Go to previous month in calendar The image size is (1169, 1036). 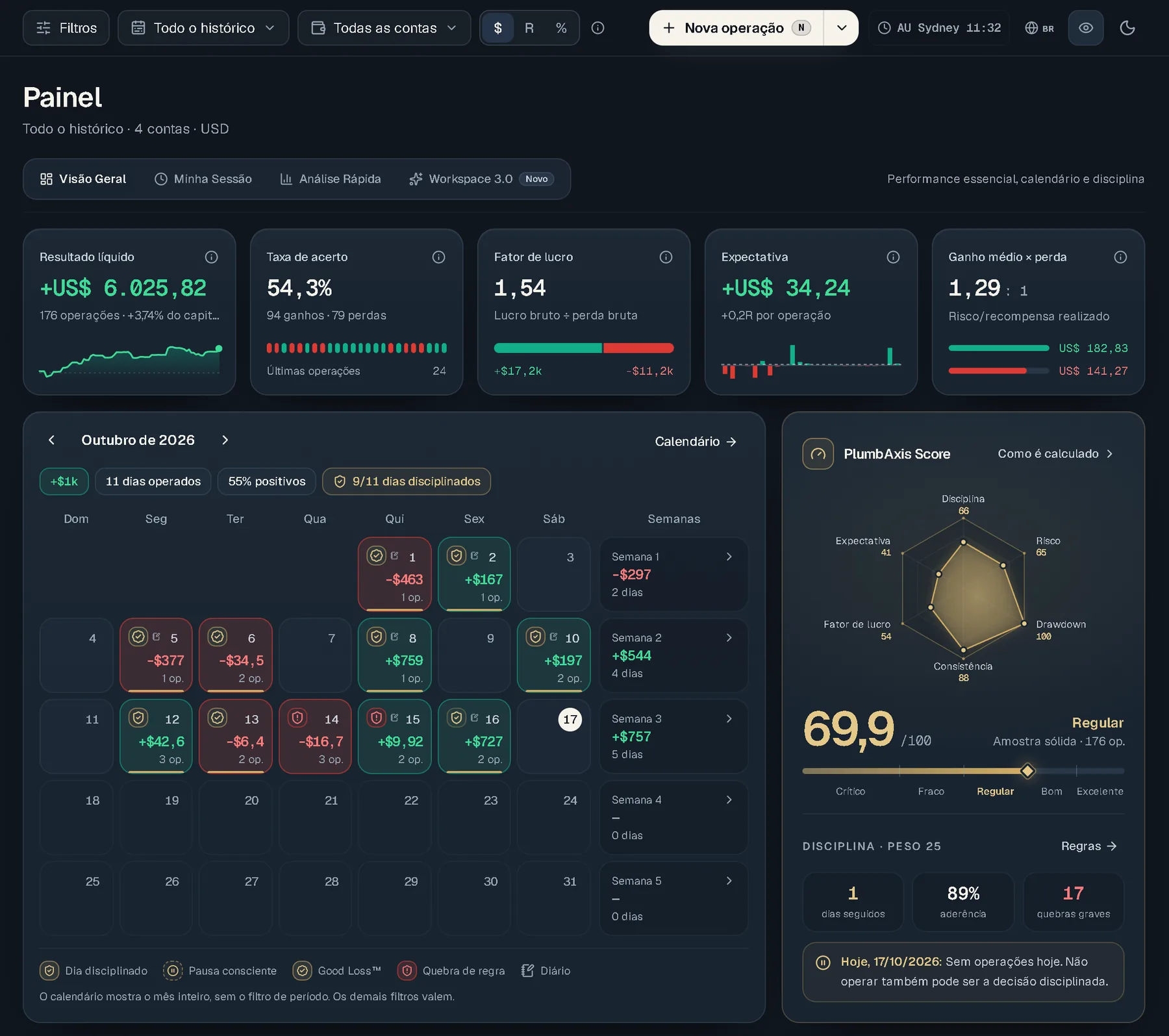coord(52,440)
